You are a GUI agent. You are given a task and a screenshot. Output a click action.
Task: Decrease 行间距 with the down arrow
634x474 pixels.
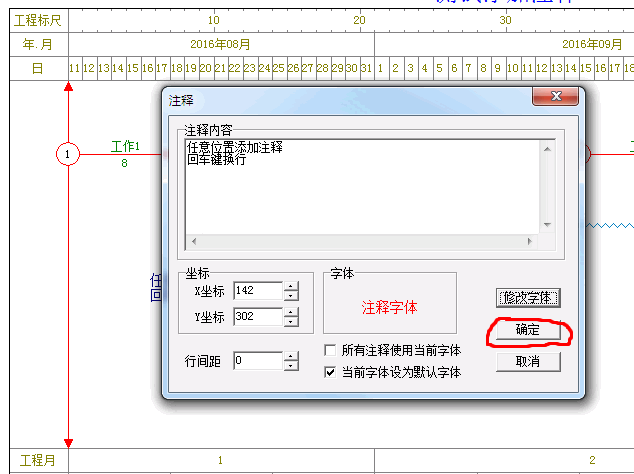(x=291, y=365)
